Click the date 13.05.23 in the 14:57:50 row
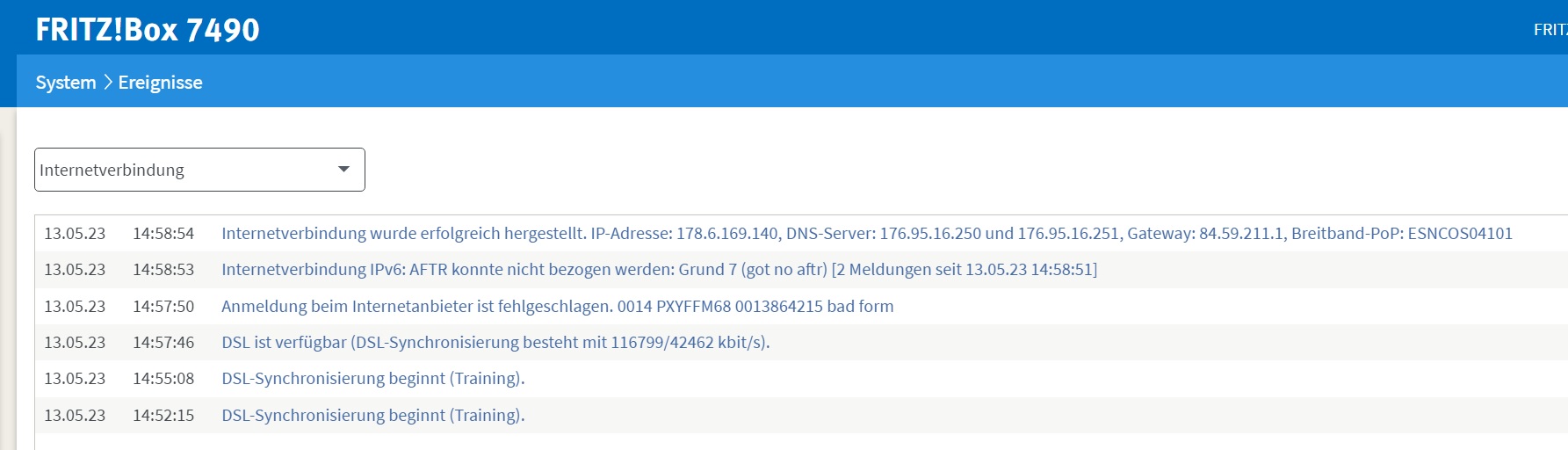Image resolution: width=1568 pixels, height=450 pixels. [x=75, y=307]
